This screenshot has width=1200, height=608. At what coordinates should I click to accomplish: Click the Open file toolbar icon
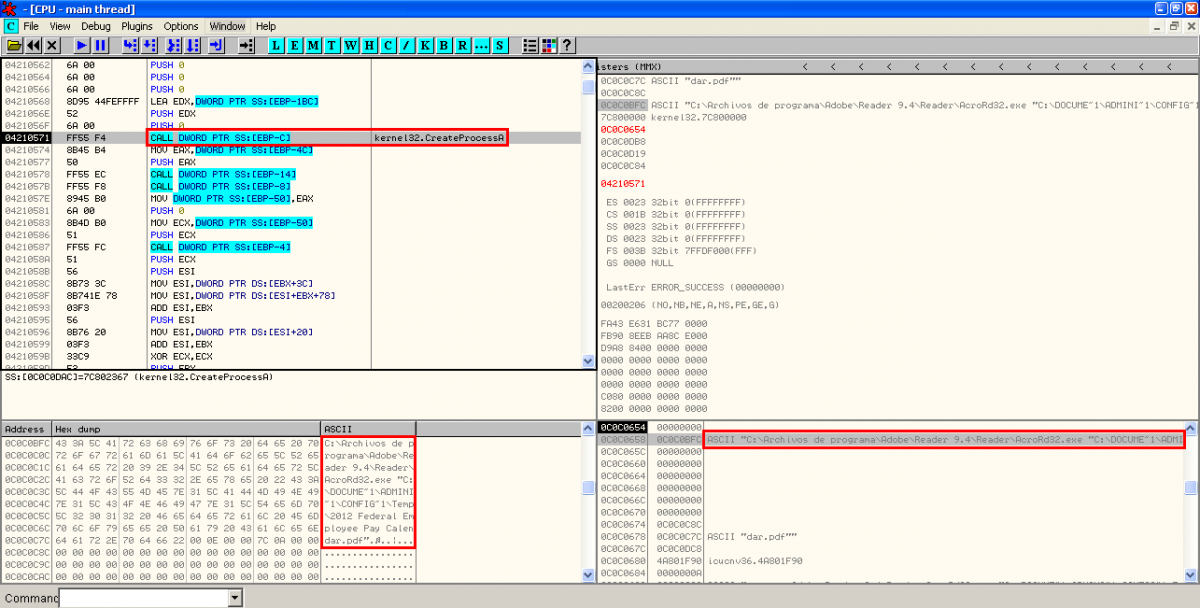click(x=14, y=46)
